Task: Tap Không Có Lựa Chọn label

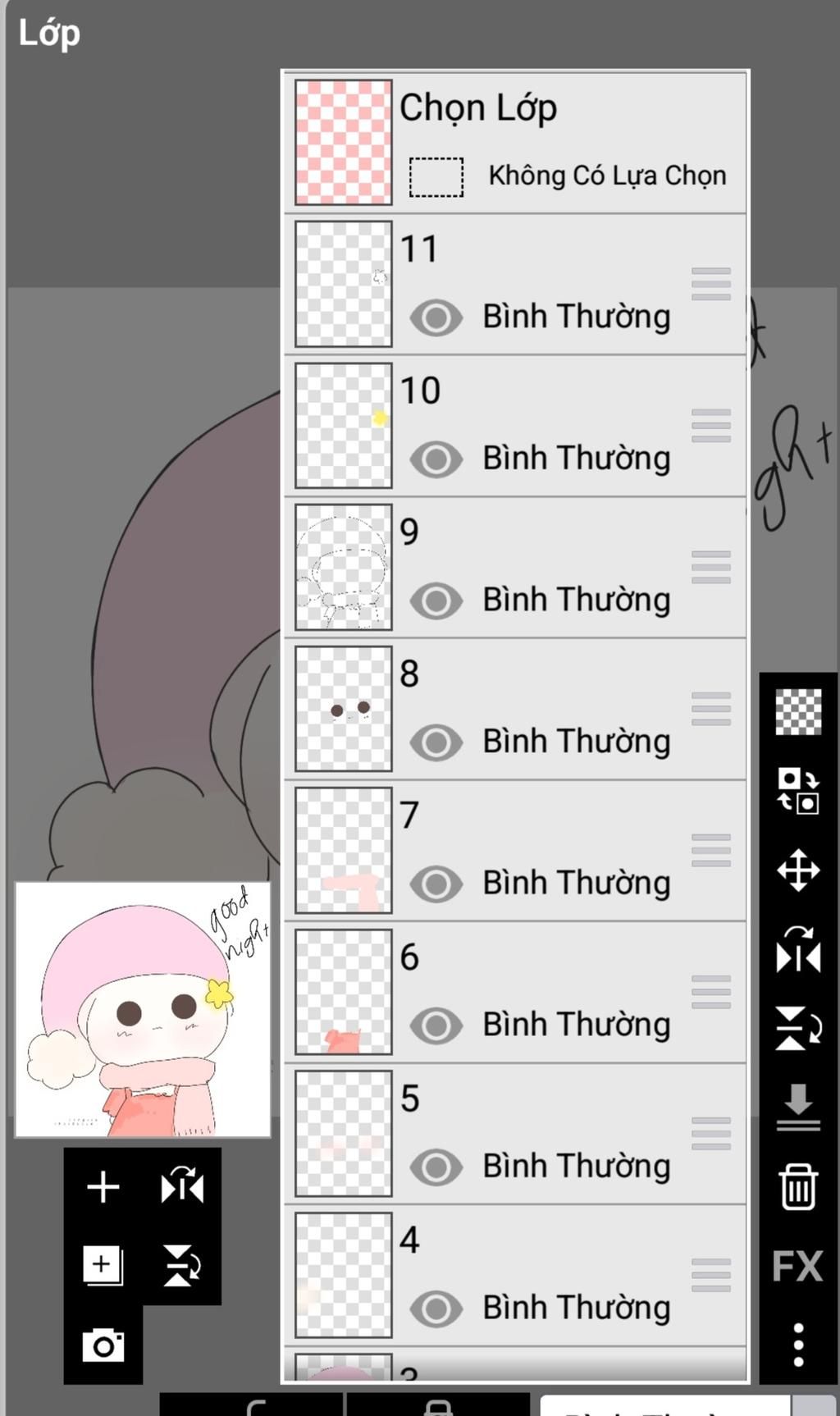Action: pyautogui.click(x=607, y=176)
